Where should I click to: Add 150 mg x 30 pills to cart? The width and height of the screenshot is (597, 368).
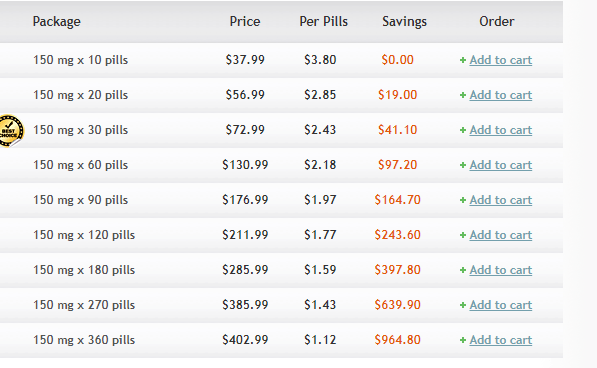[500, 130]
